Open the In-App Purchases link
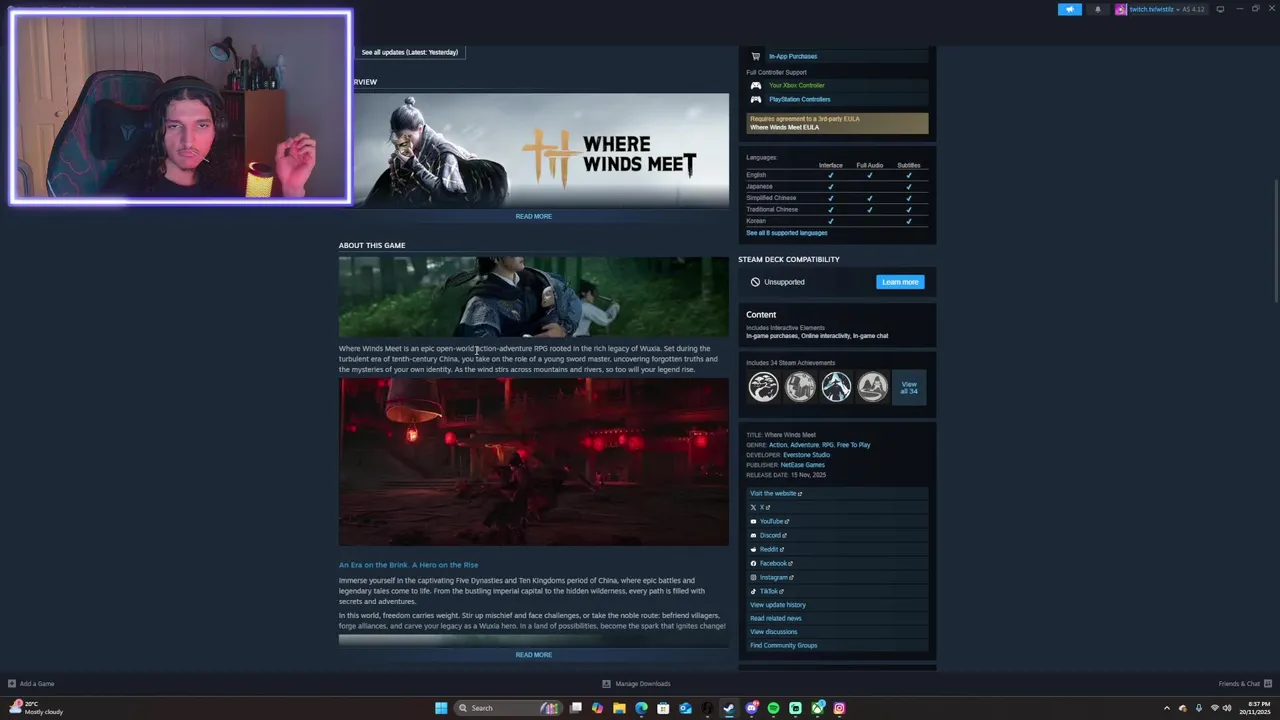This screenshot has height=720, width=1280. pyautogui.click(x=793, y=56)
